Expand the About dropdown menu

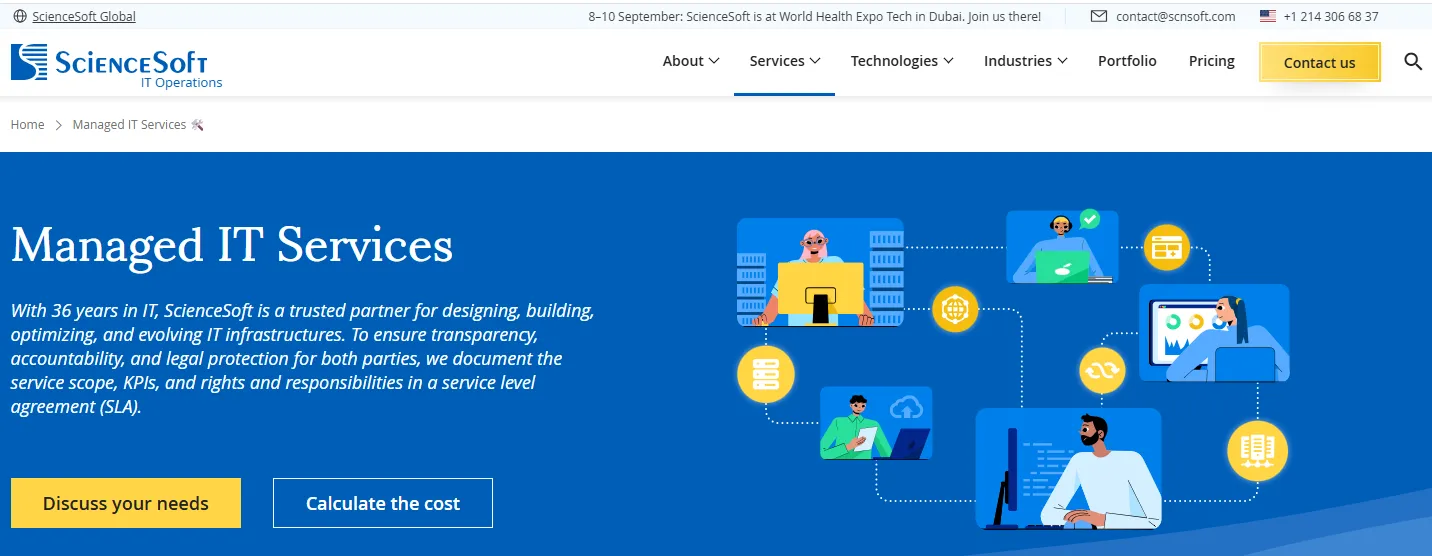coord(690,61)
